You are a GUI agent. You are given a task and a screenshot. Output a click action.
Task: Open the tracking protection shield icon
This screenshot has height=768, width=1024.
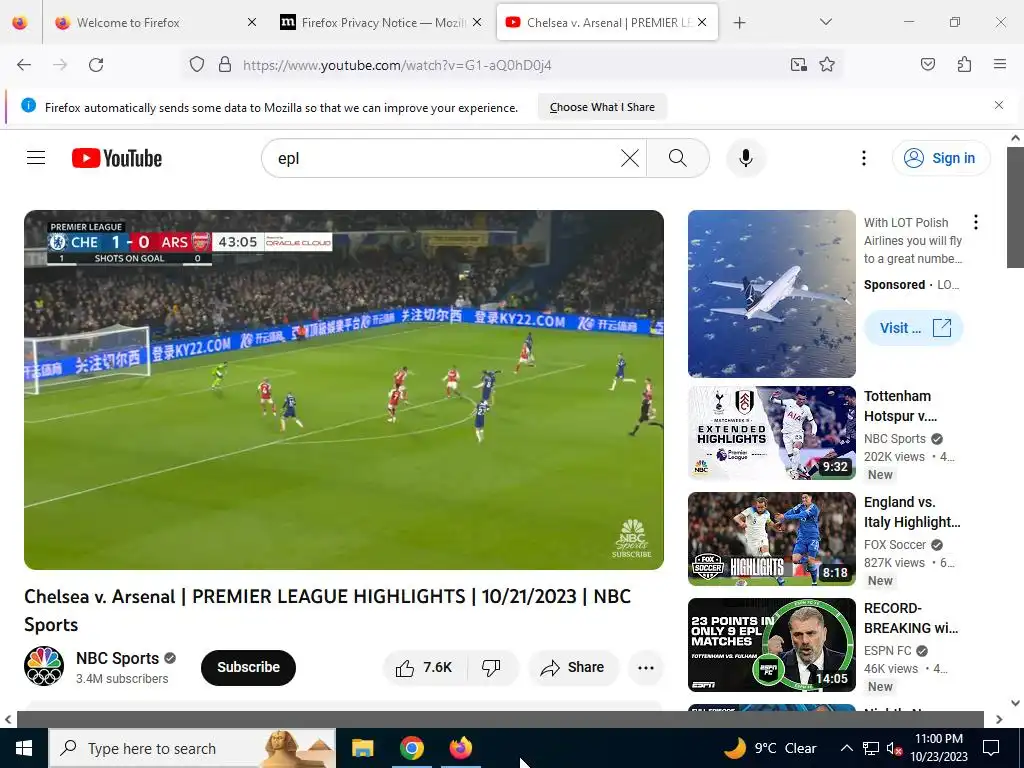pyautogui.click(x=197, y=65)
